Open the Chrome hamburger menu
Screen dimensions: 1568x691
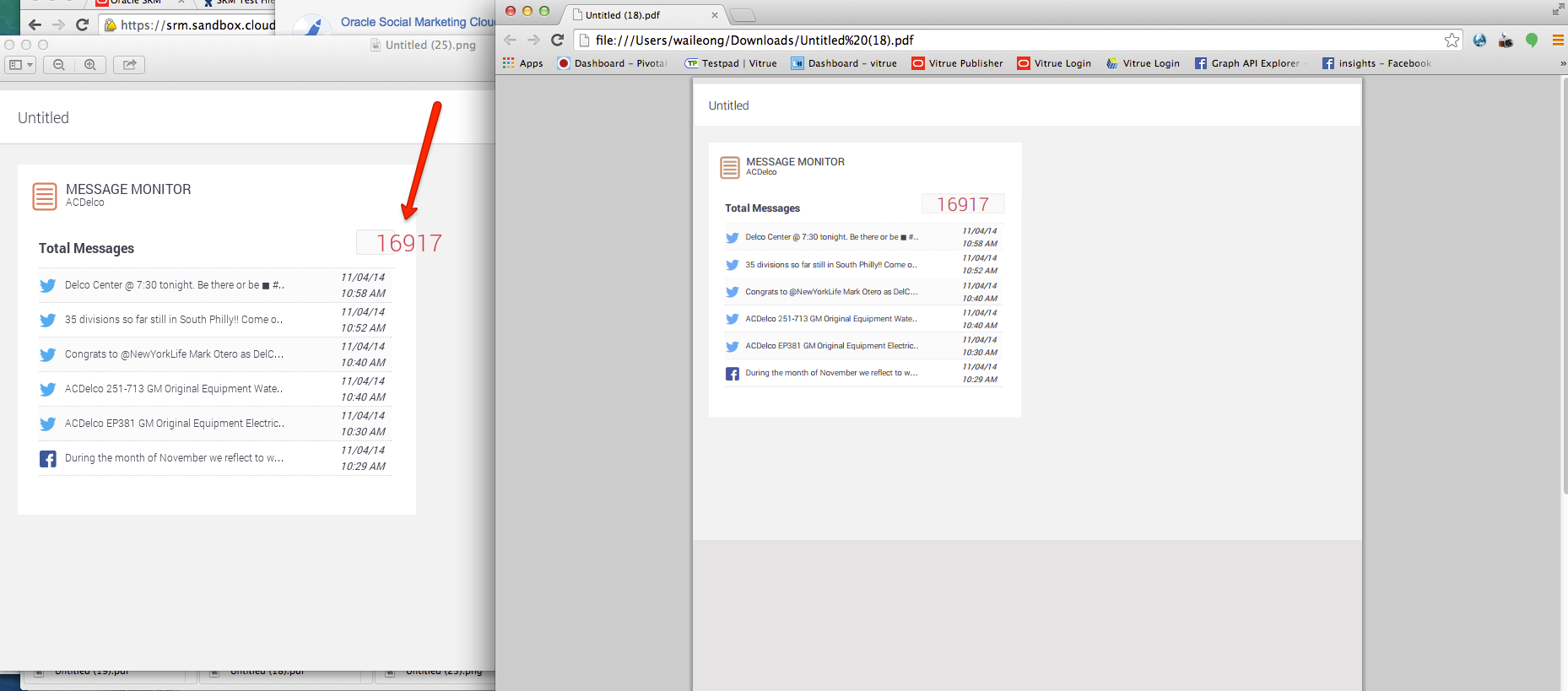coord(1558,40)
